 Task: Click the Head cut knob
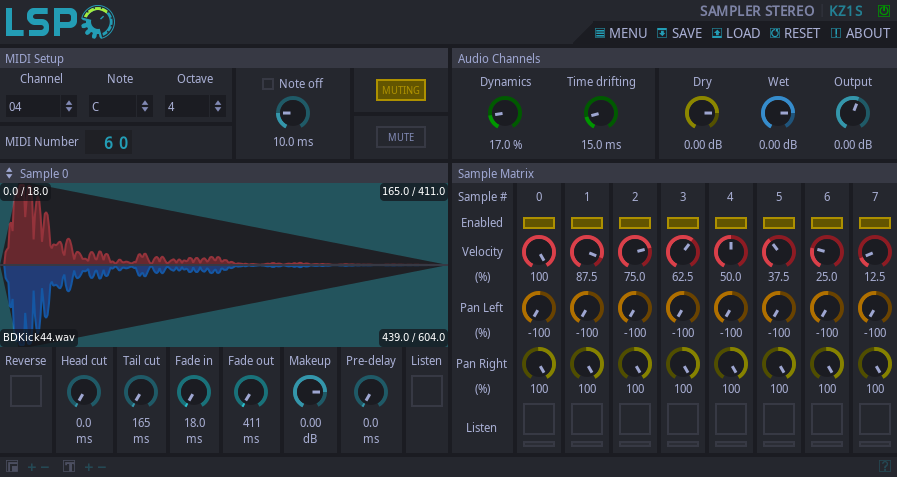(x=84, y=392)
